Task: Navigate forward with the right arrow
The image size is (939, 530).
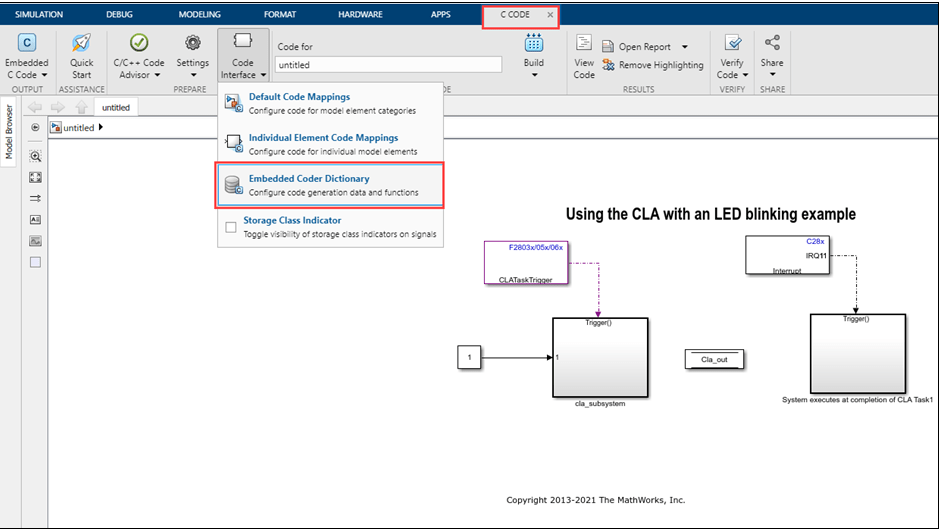Action: pos(57,107)
